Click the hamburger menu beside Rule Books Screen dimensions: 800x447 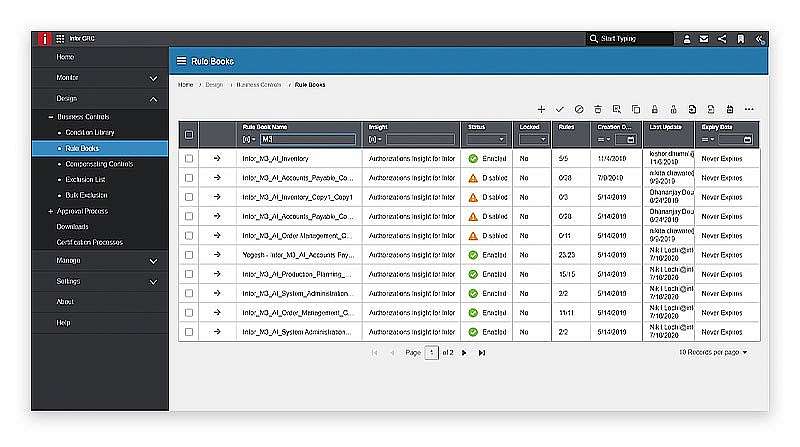[182, 61]
